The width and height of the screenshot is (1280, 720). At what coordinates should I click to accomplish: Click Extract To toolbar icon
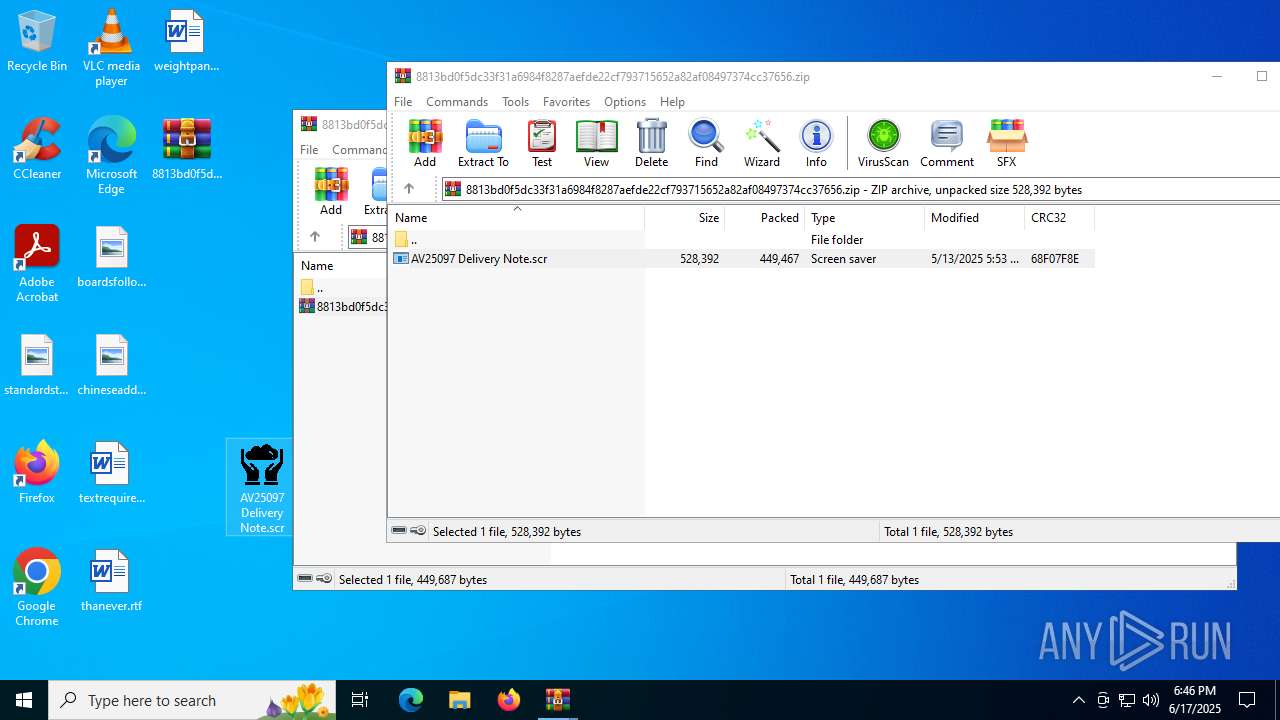(483, 143)
